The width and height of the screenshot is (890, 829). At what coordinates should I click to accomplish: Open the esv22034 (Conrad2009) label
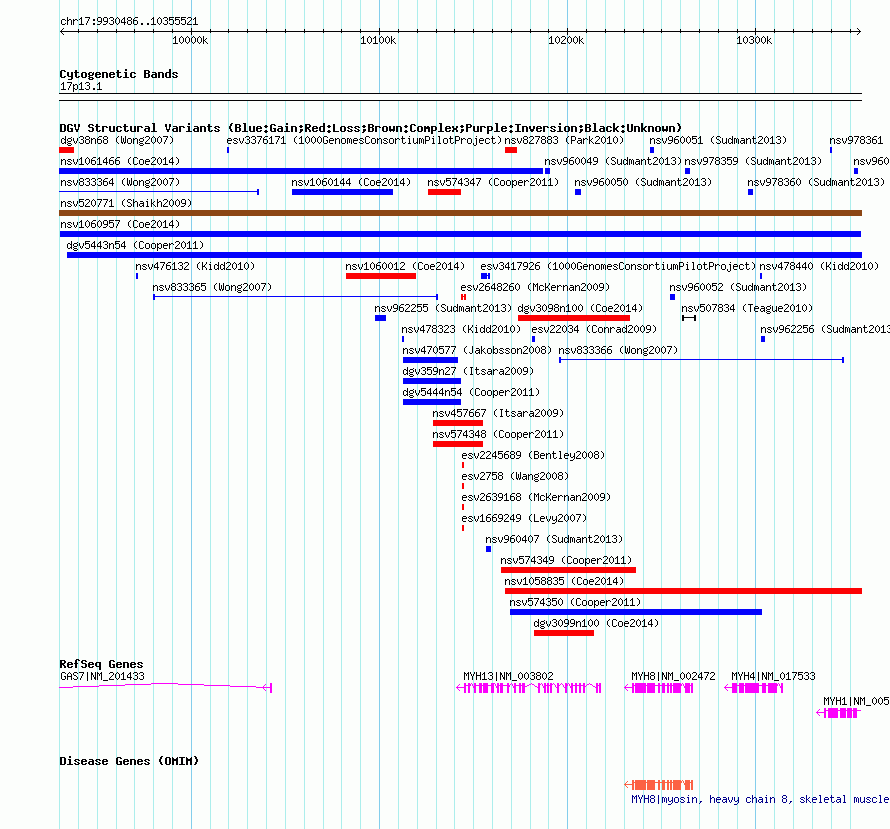pyautogui.click(x=594, y=329)
